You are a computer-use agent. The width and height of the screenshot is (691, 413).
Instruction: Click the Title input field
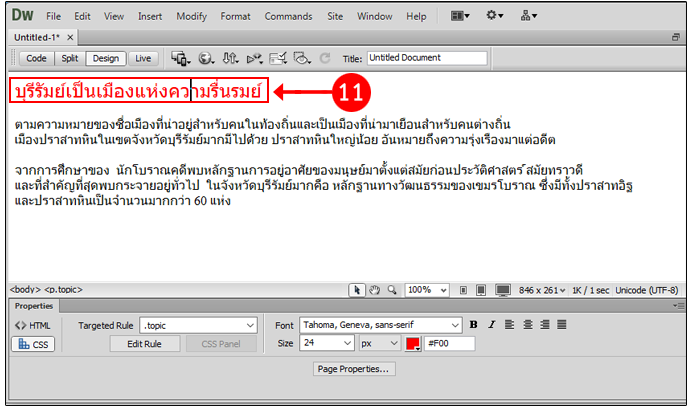[427, 58]
